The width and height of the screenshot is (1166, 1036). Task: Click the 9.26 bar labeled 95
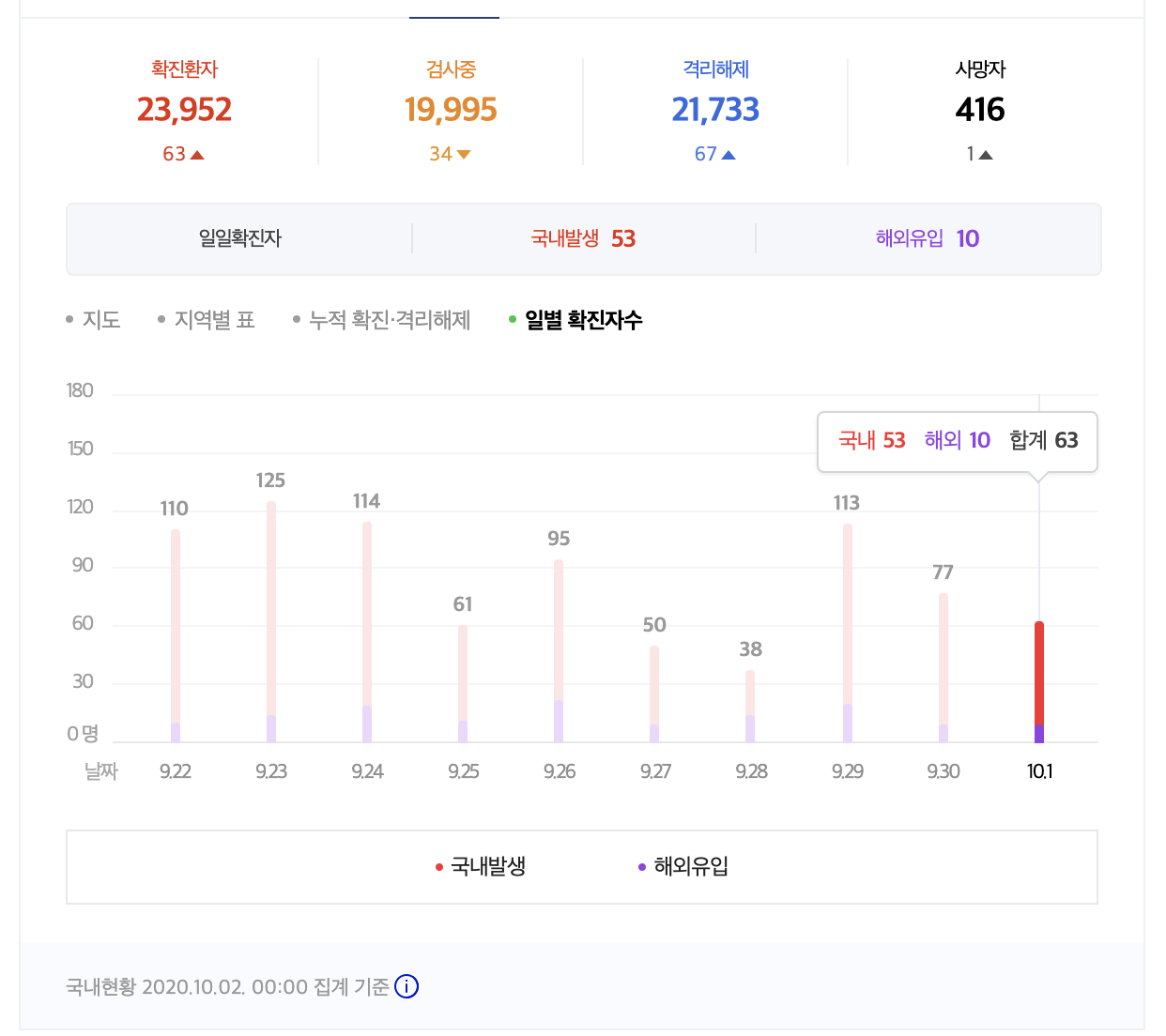[559, 651]
